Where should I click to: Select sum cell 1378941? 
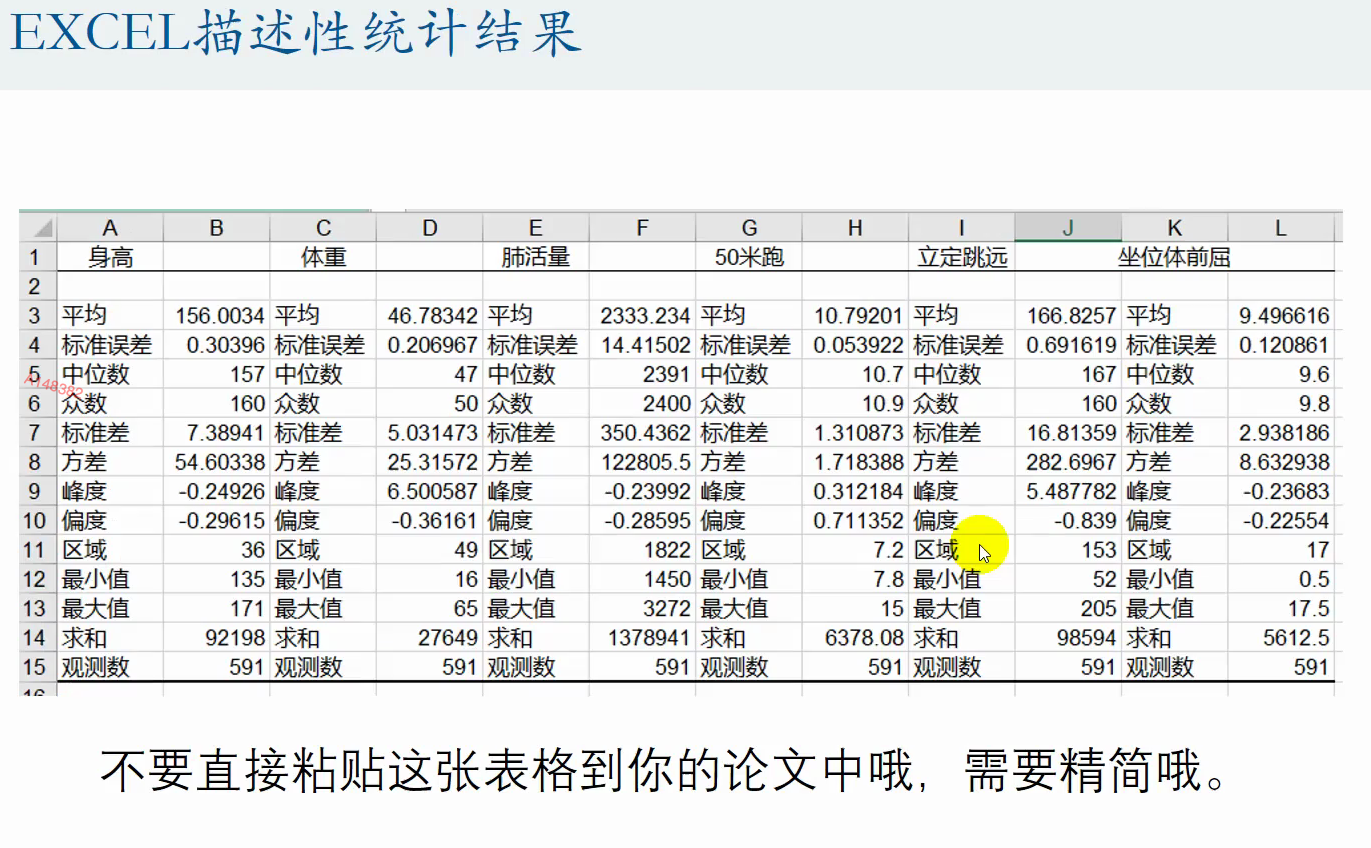pyautogui.click(x=642, y=638)
